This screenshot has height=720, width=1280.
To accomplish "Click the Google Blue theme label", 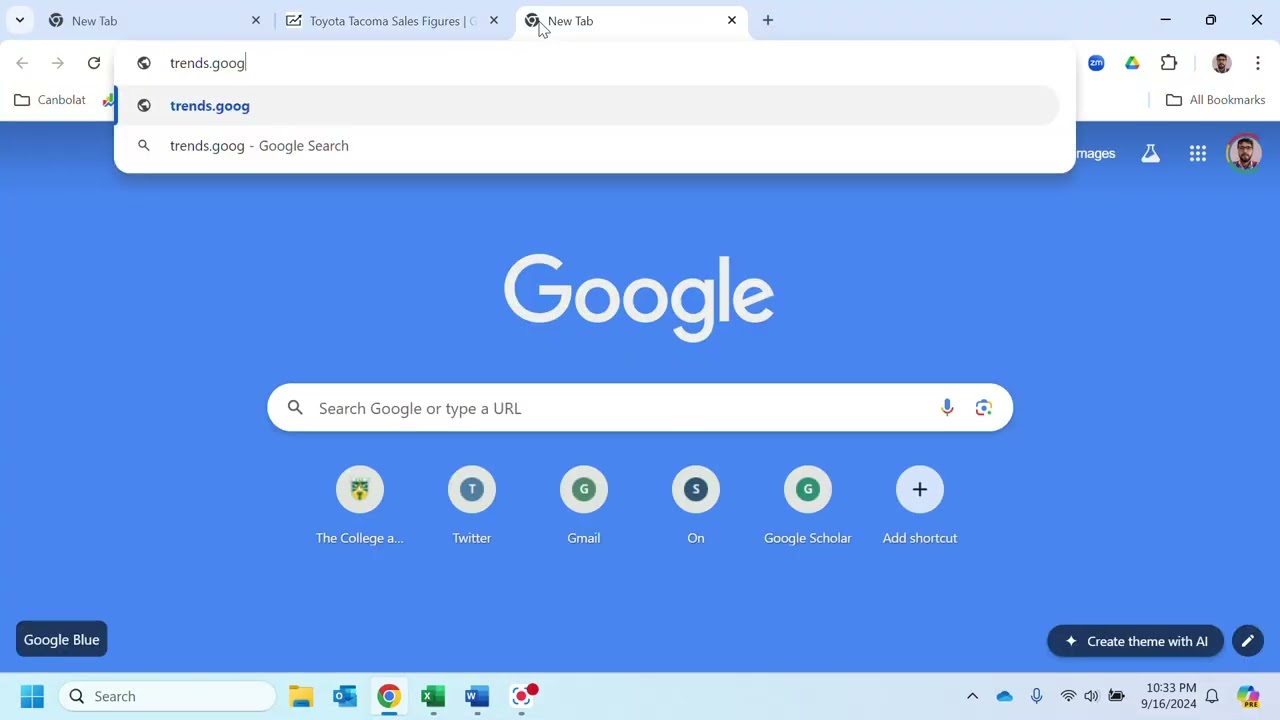I will (x=62, y=640).
